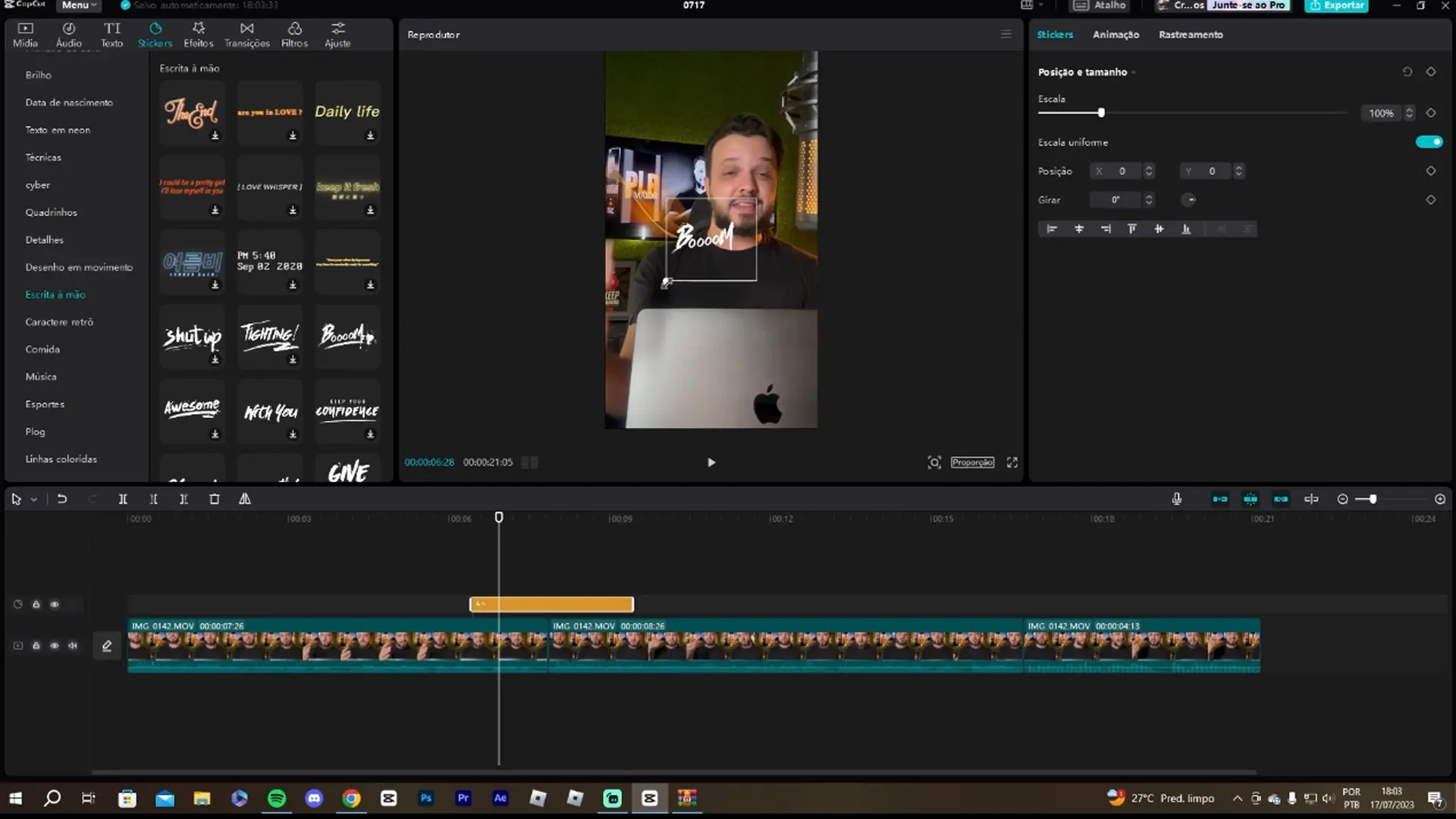Mute the main video track audio
The height and width of the screenshot is (819, 1456).
[x=73, y=645]
